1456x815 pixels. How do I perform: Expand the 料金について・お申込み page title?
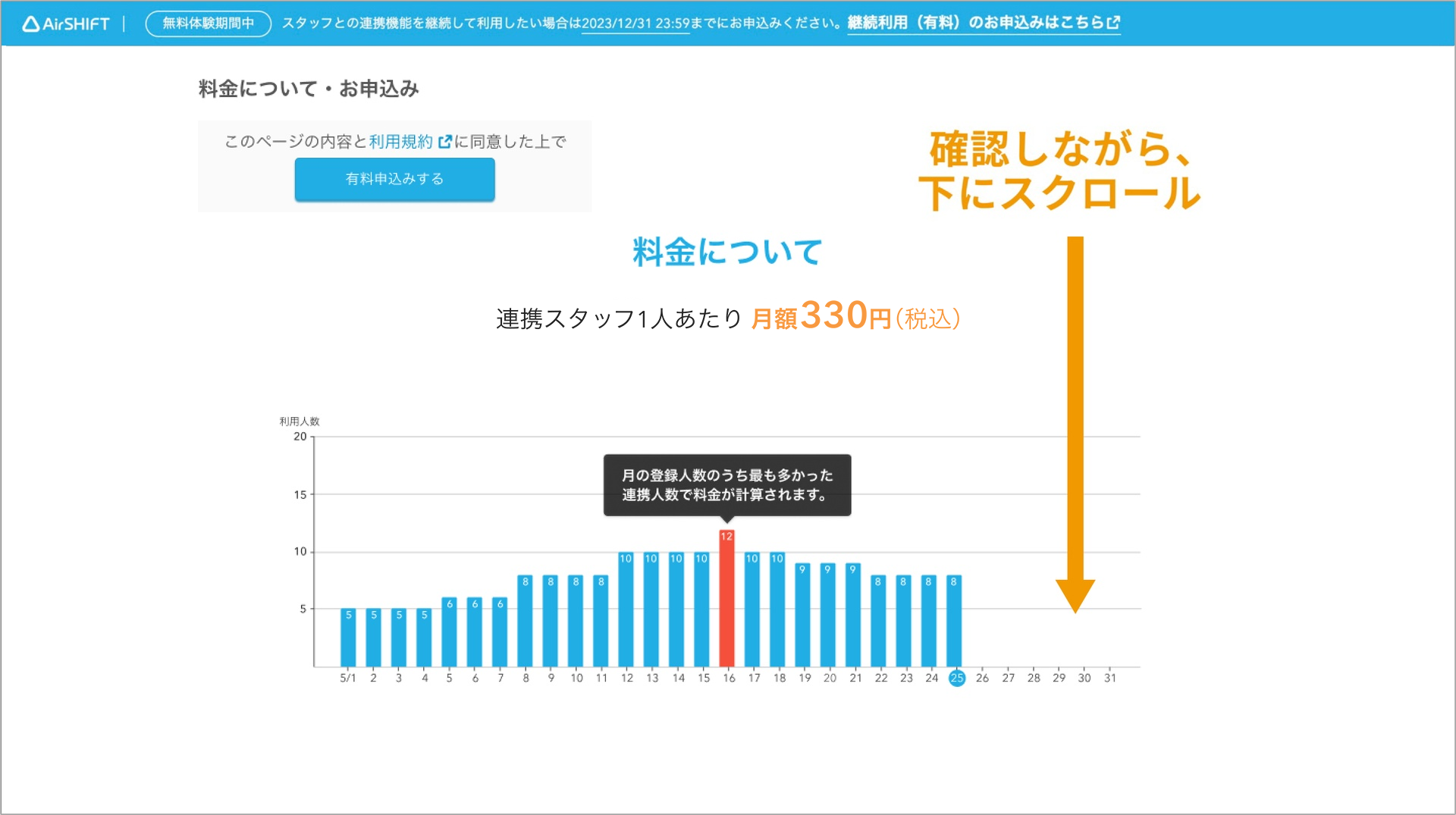coord(309,88)
